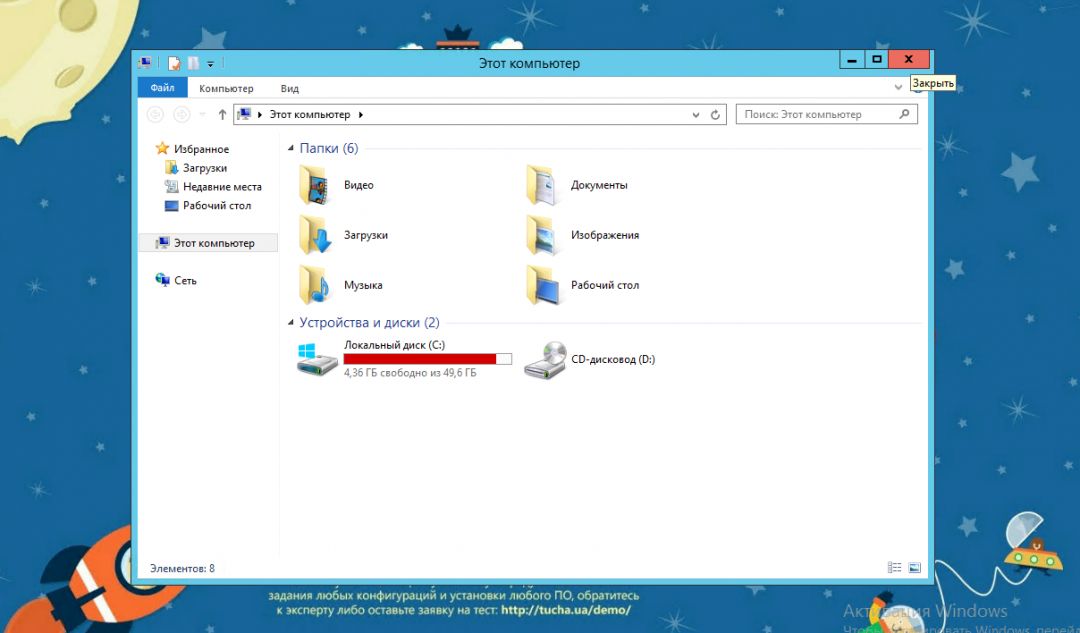Open the address bar history dropdown
Image resolution: width=1080 pixels, height=633 pixels.
pyautogui.click(x=697, y=115)
